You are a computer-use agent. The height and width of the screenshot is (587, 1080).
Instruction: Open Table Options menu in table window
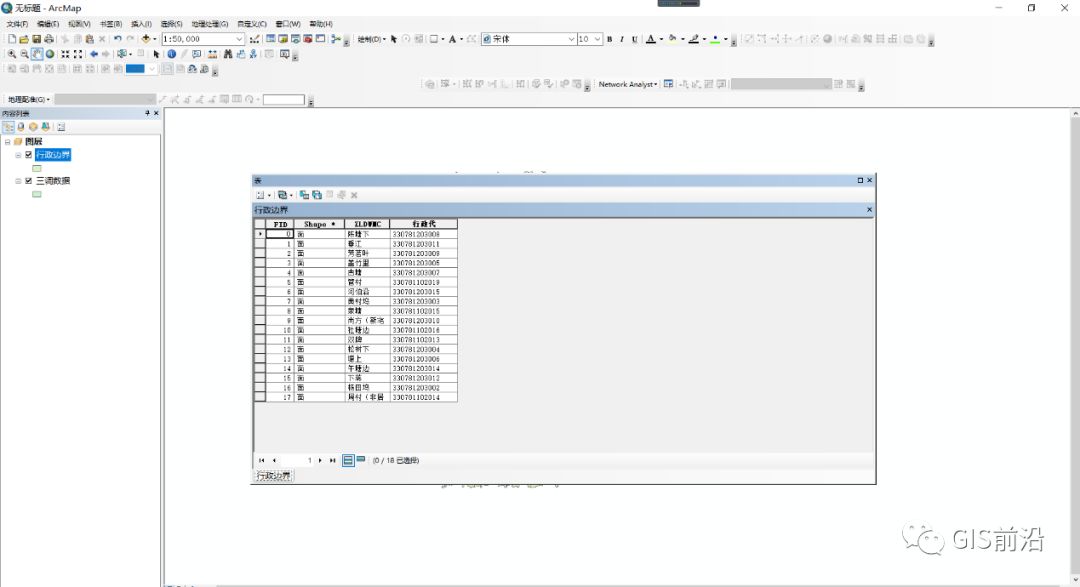(262, 195)
